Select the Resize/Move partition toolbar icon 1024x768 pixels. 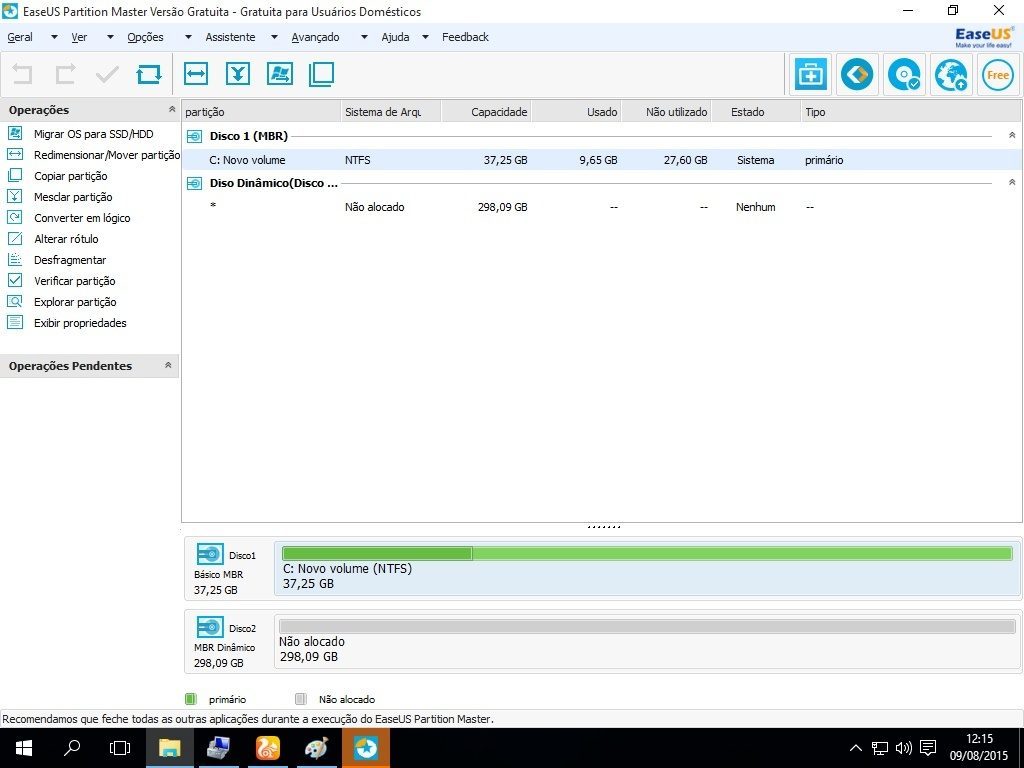point(196,74)
